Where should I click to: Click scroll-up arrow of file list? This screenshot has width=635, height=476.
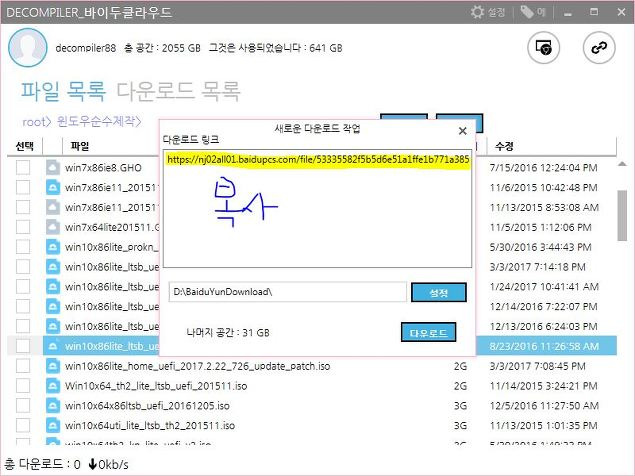pyautogui.click(x=622, y=164)
